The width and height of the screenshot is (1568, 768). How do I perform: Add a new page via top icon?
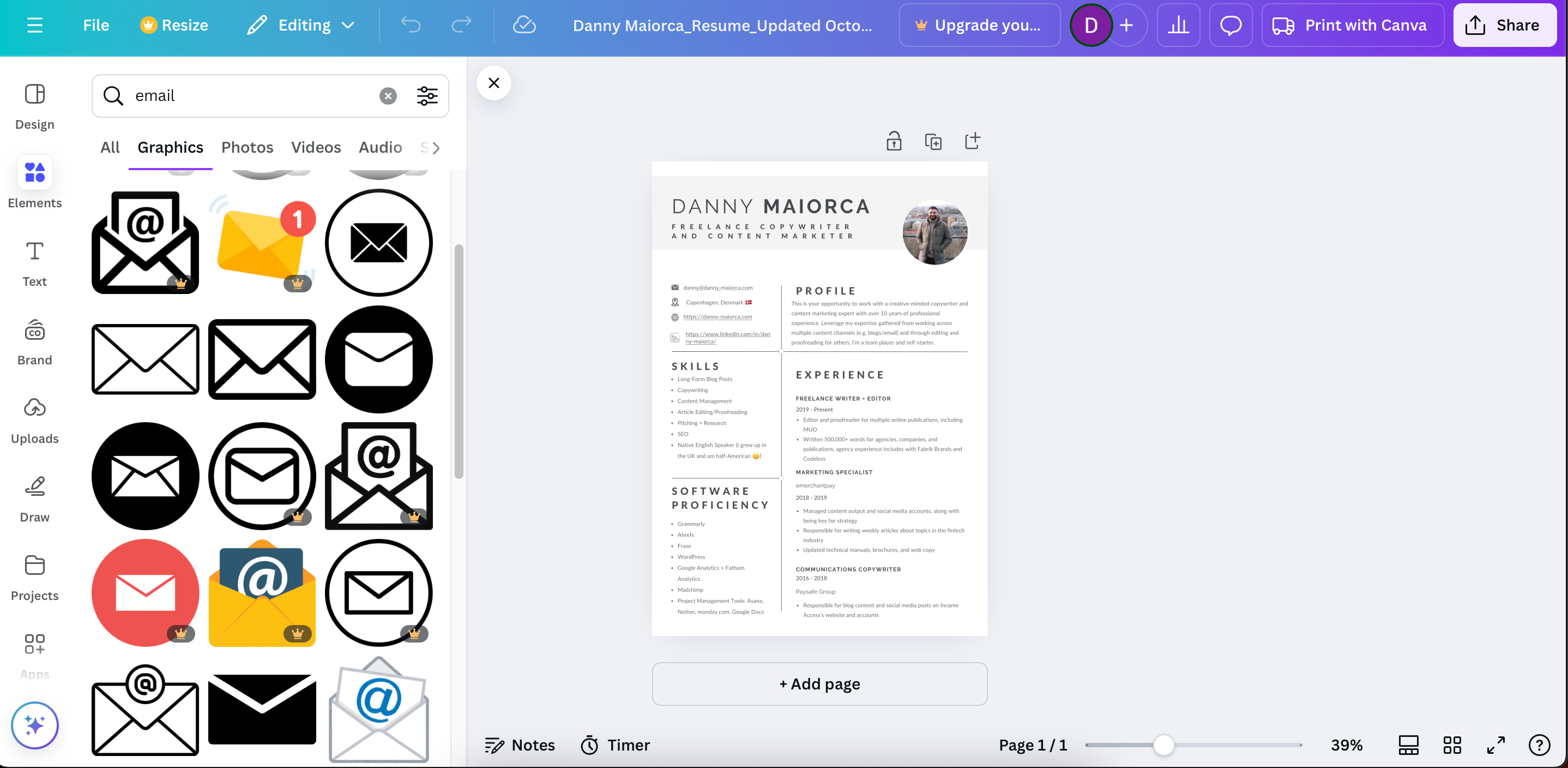point(972,141)
